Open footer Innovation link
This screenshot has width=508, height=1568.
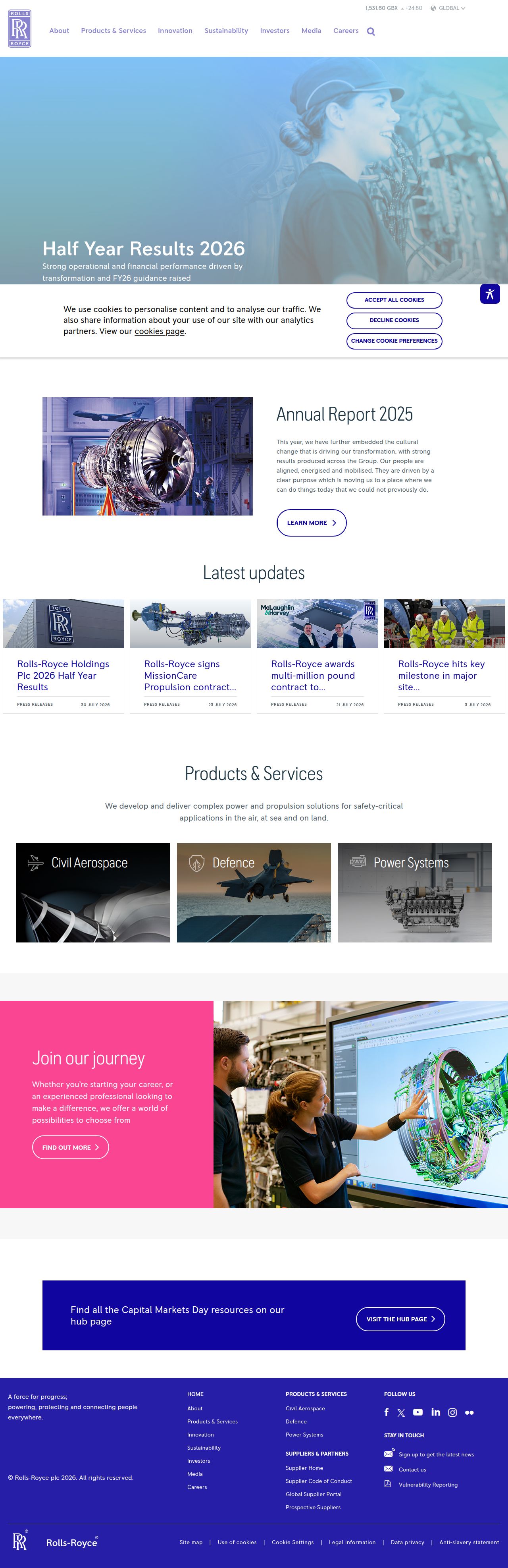[200, 1435]
